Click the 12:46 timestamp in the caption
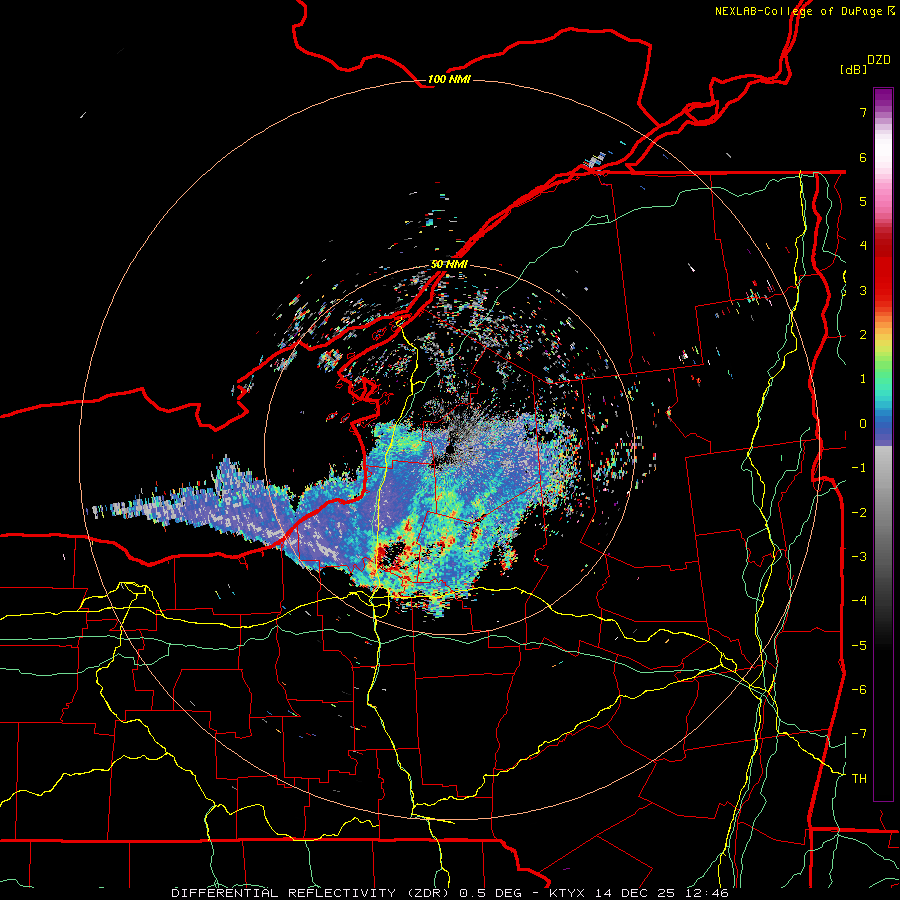Screen dimensions: 900x900 [709, 893]
